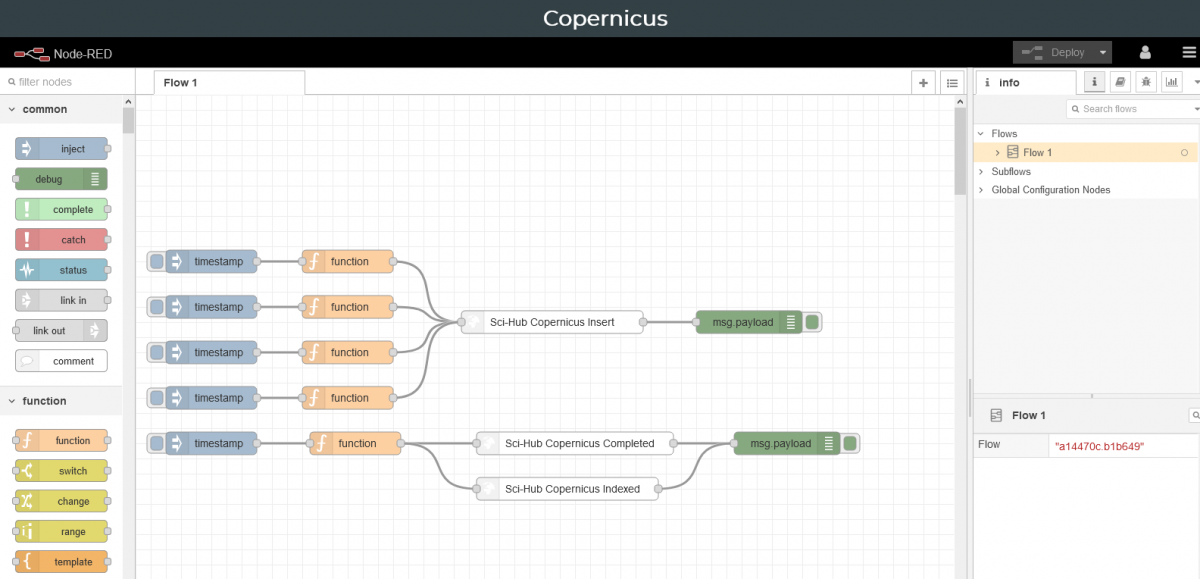Image resolution: width=1200 pixels, height=579 pixels.
Task: Open the debug messages sidebar tab icon
Action: (1145, 82)
